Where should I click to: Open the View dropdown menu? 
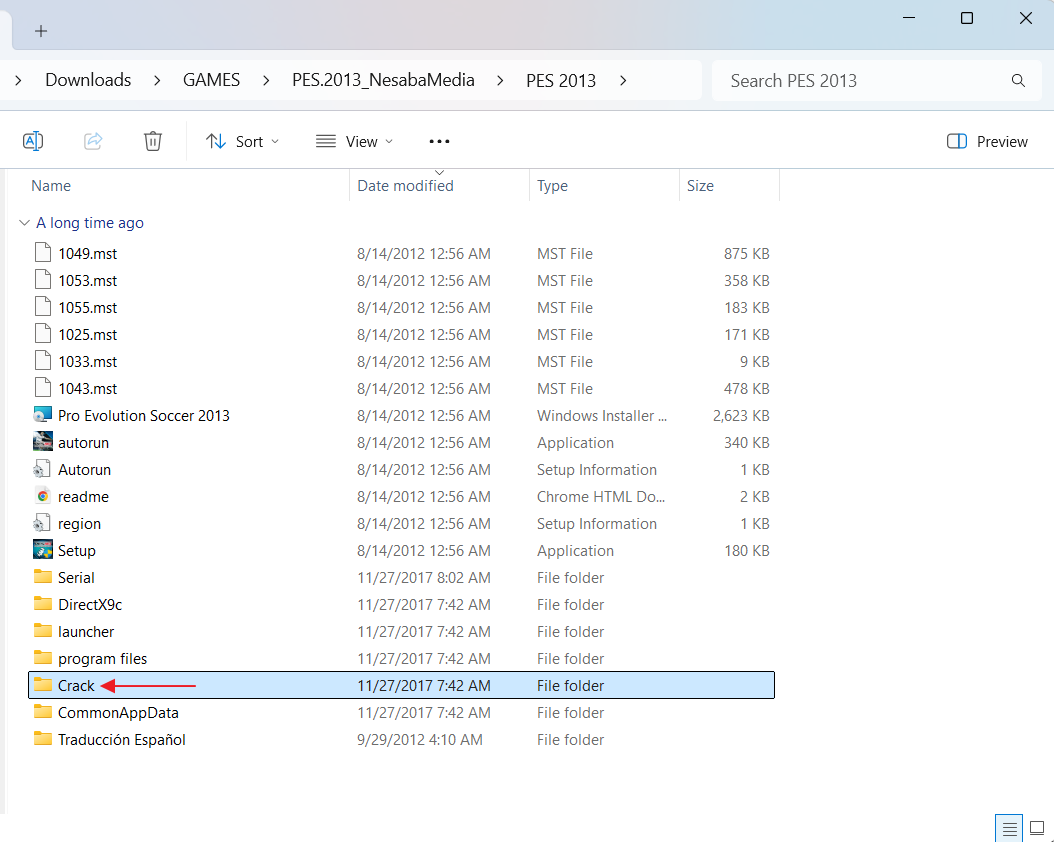(354, 141)
